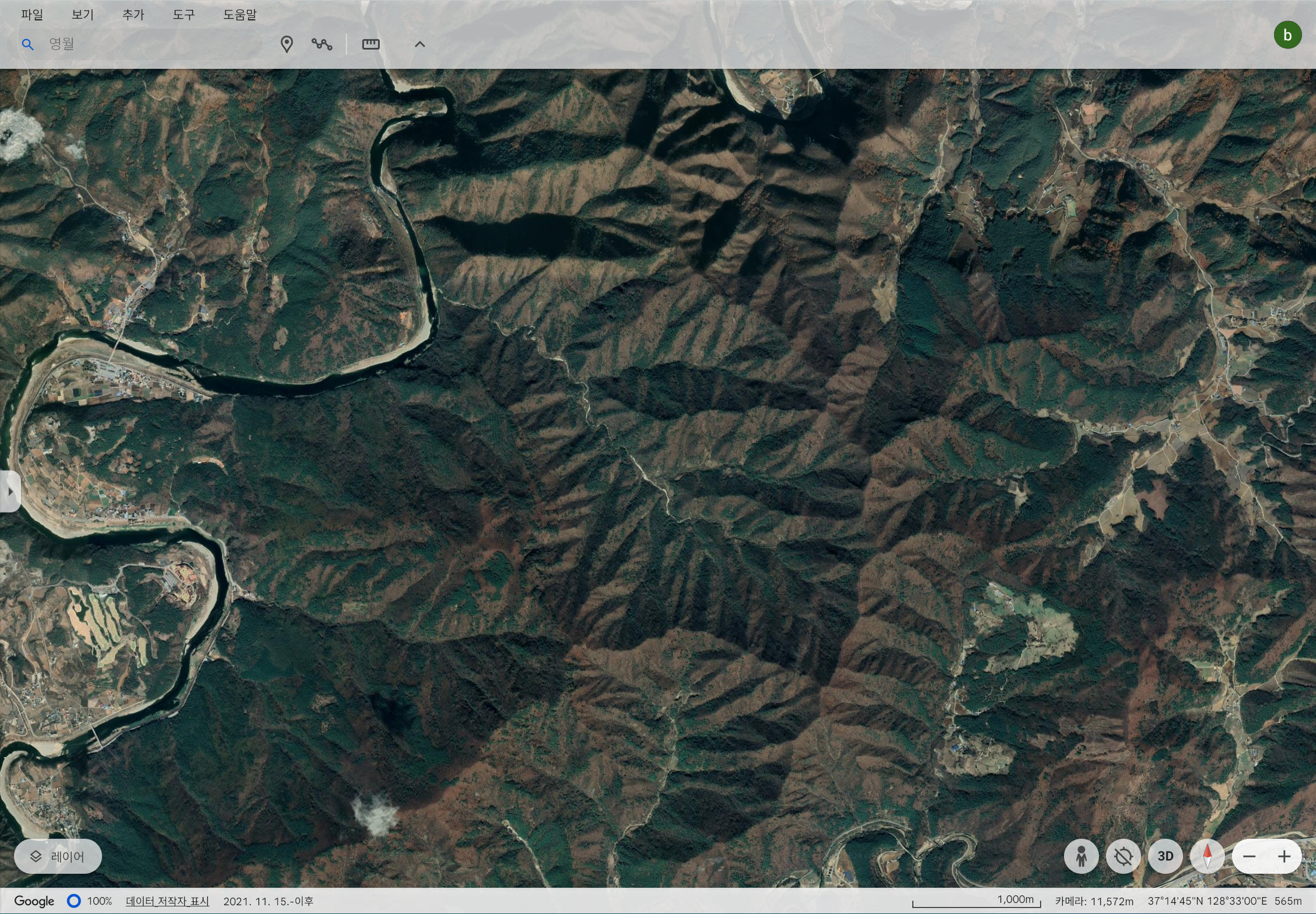Screen dimensions: 1316x914
Task: Click the add placemark pin icon
Action: point(286,44)
